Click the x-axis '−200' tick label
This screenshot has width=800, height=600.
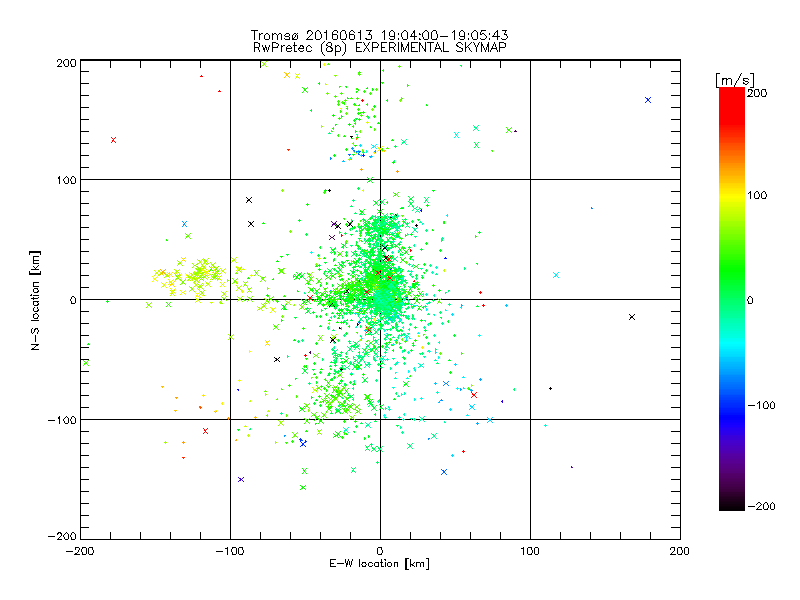80,551
